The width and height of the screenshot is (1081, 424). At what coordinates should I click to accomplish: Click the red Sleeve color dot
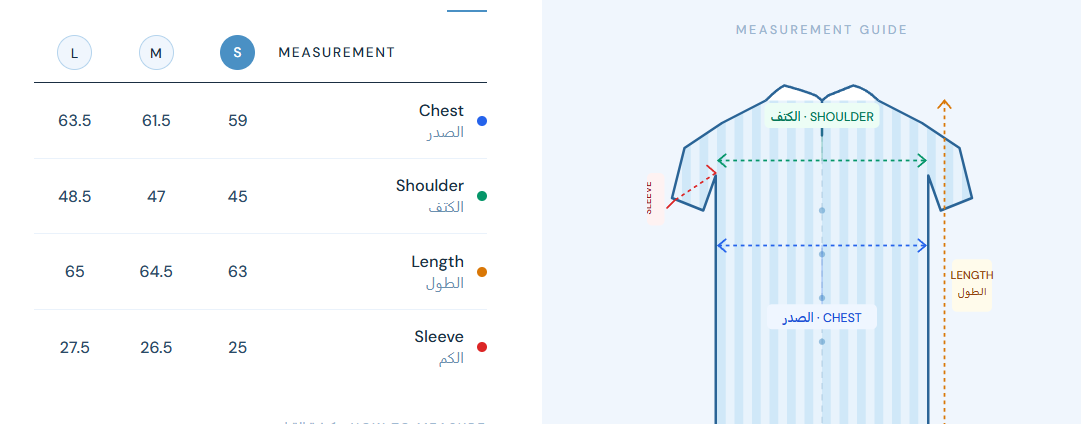482,347
